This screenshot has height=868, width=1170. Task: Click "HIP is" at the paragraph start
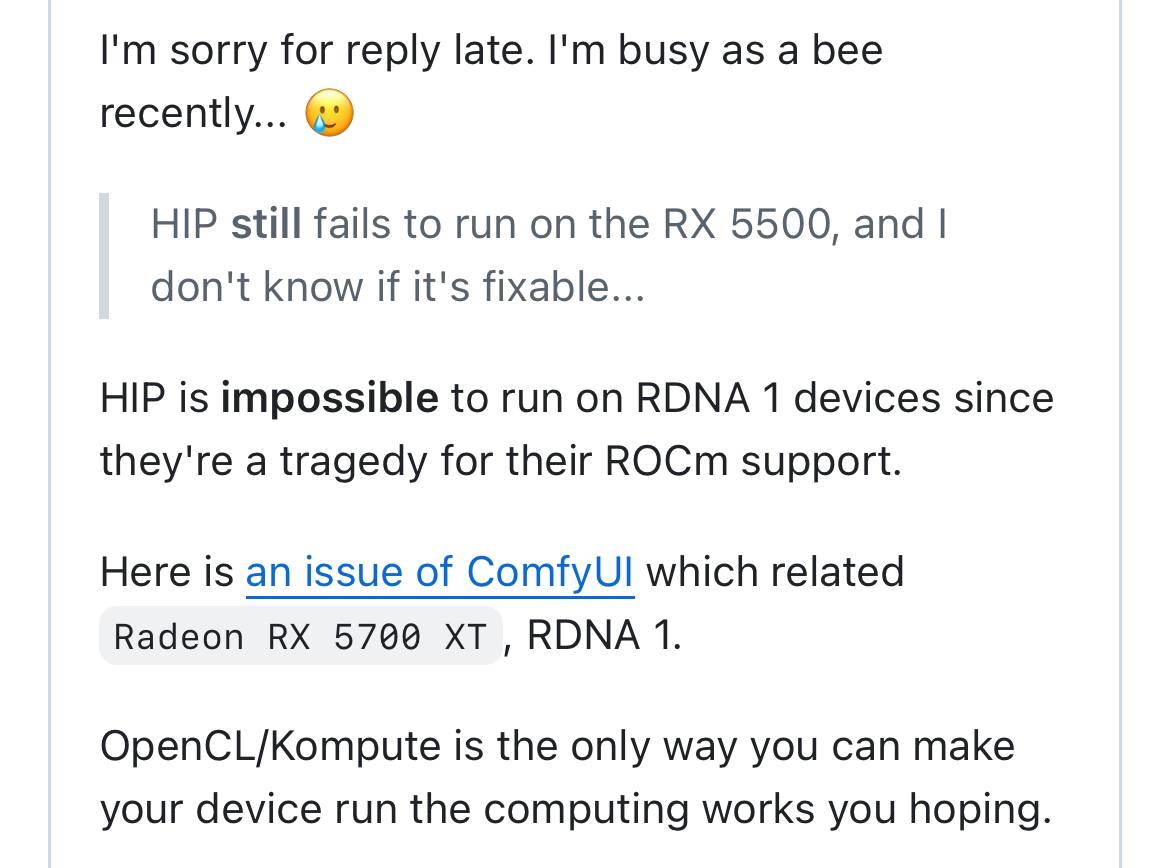[154, 399]
